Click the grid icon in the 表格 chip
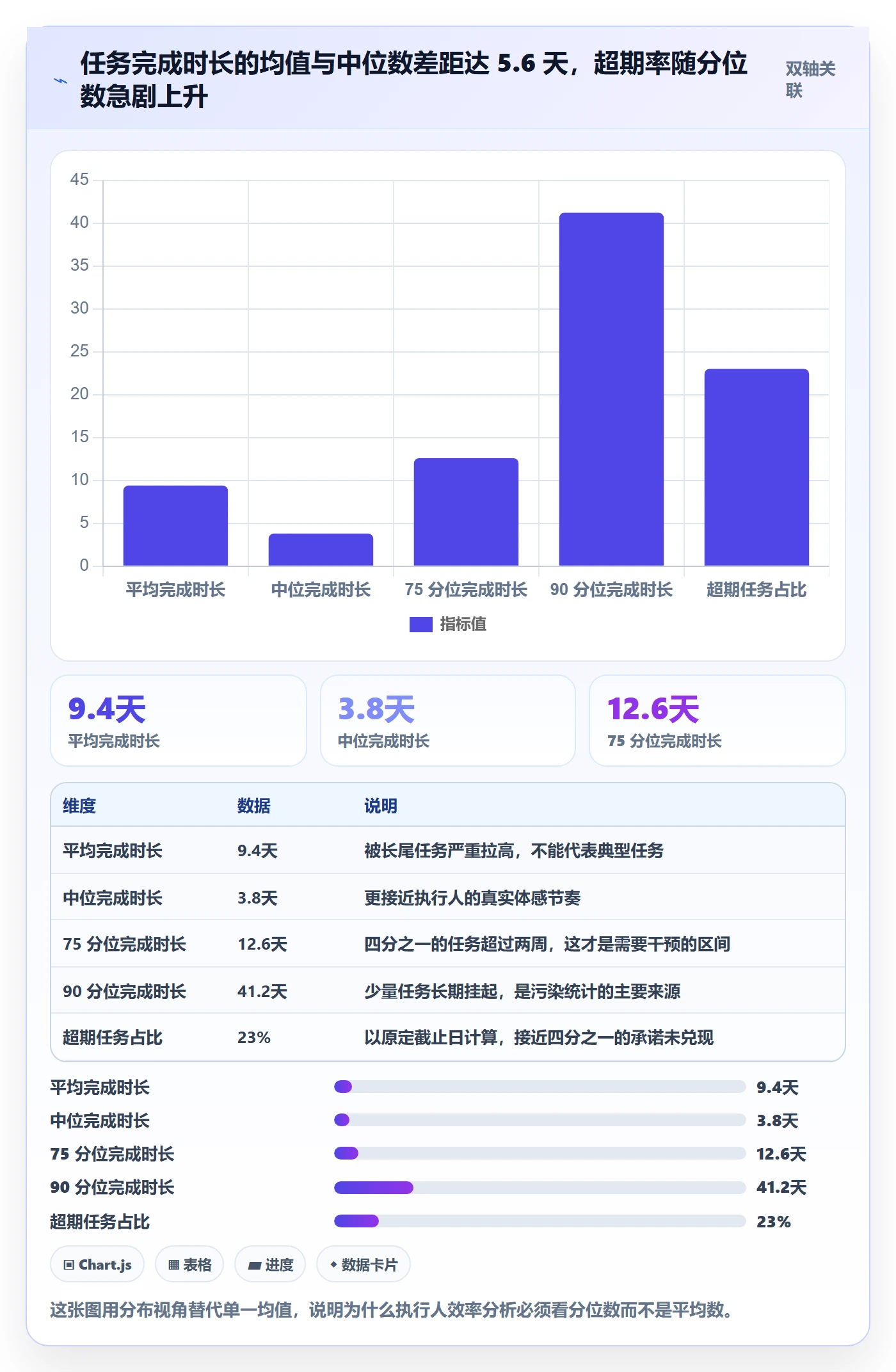 [173, 1264]
